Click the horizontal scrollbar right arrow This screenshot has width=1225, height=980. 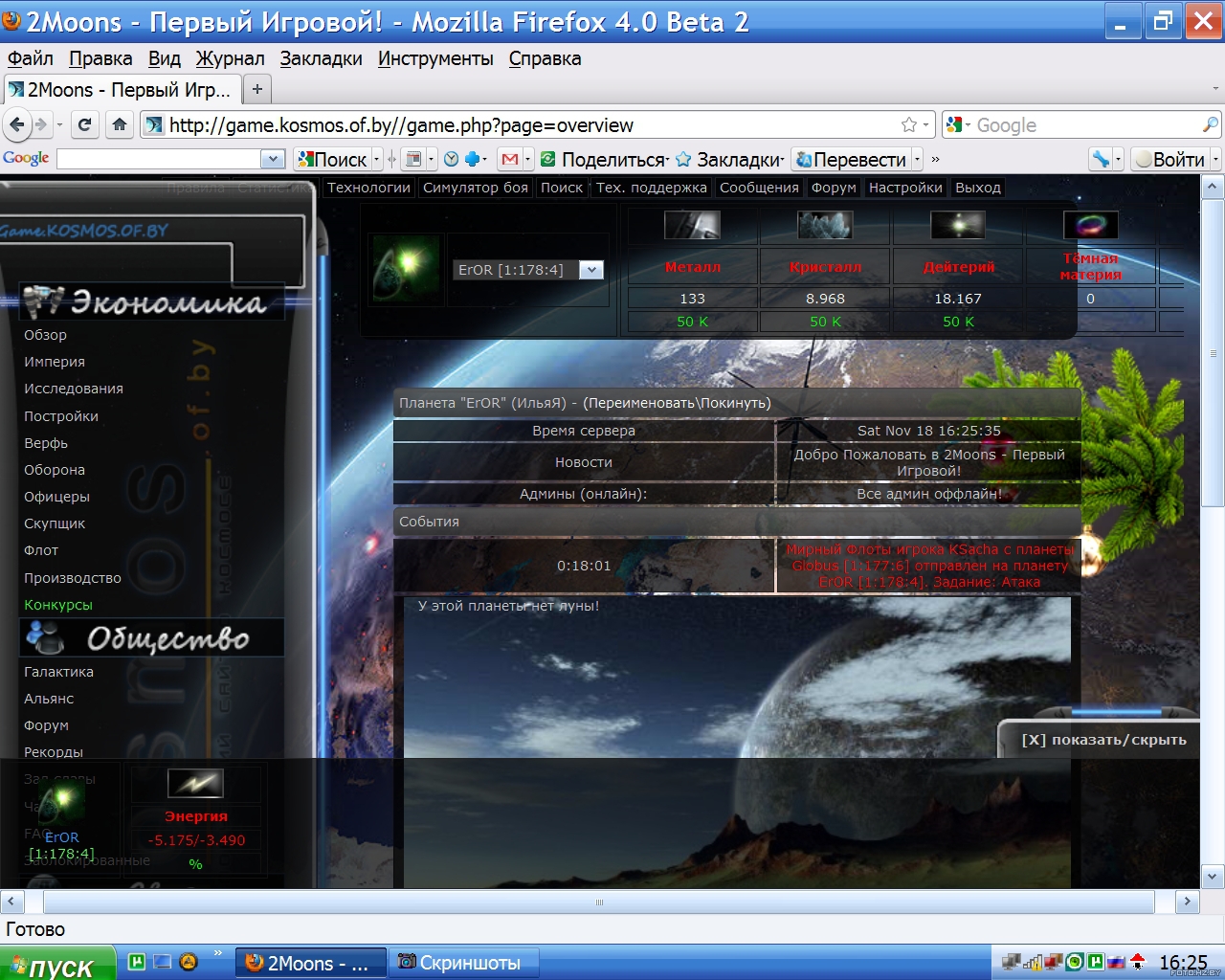(1187, 902)
